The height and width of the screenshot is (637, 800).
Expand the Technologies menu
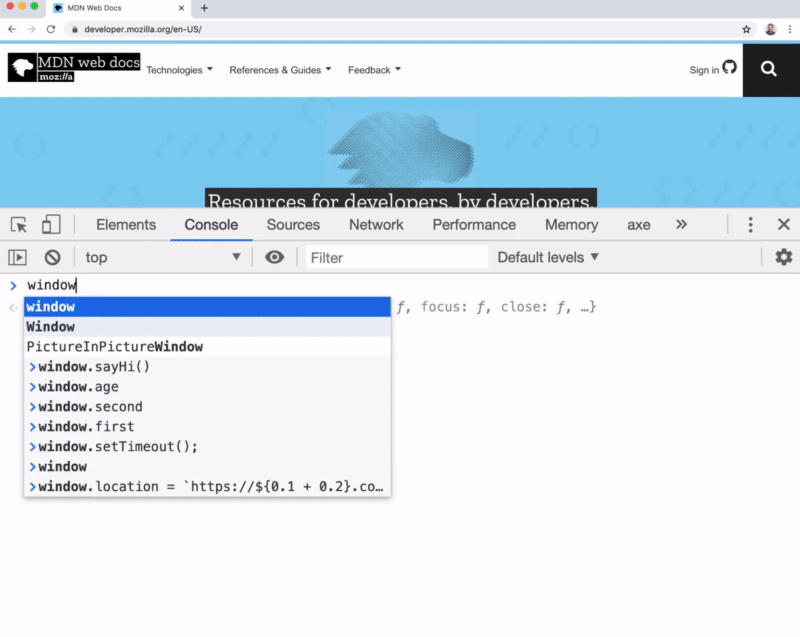pos(179,70)
